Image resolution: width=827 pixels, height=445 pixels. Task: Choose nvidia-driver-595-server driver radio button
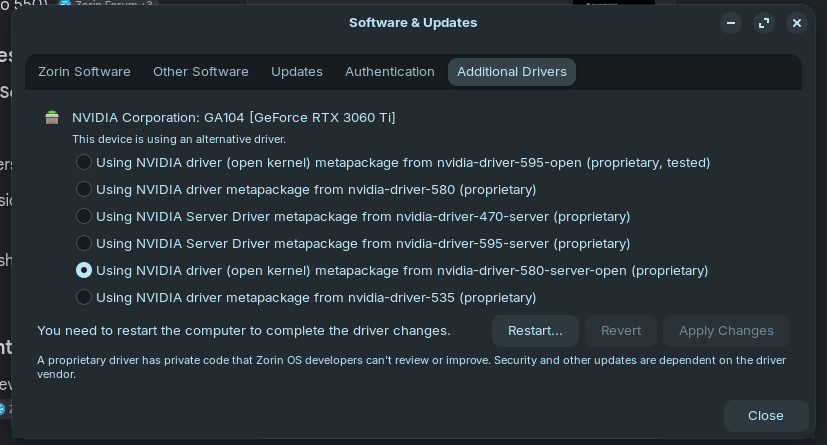84,243
